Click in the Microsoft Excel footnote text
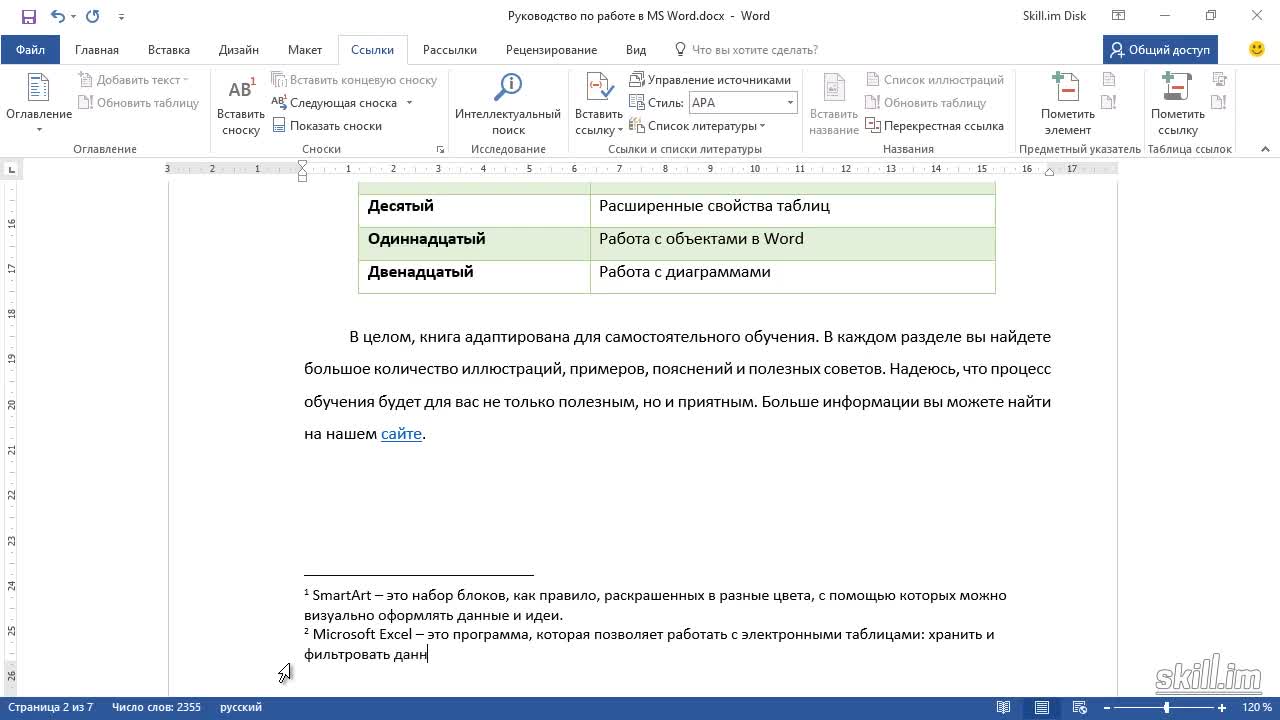Screen dimensions: 1280x720 [649, 644]
